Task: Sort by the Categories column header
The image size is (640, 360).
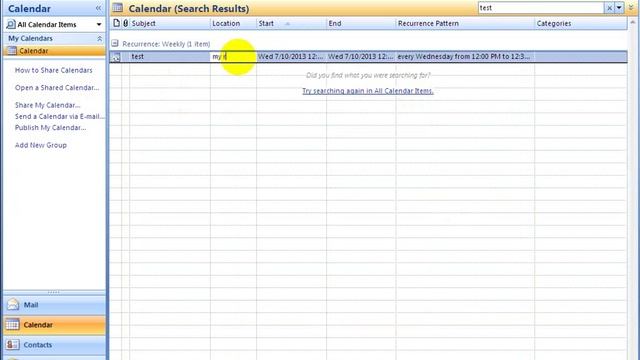Action: pyautogui.click(x=581, y=23)
